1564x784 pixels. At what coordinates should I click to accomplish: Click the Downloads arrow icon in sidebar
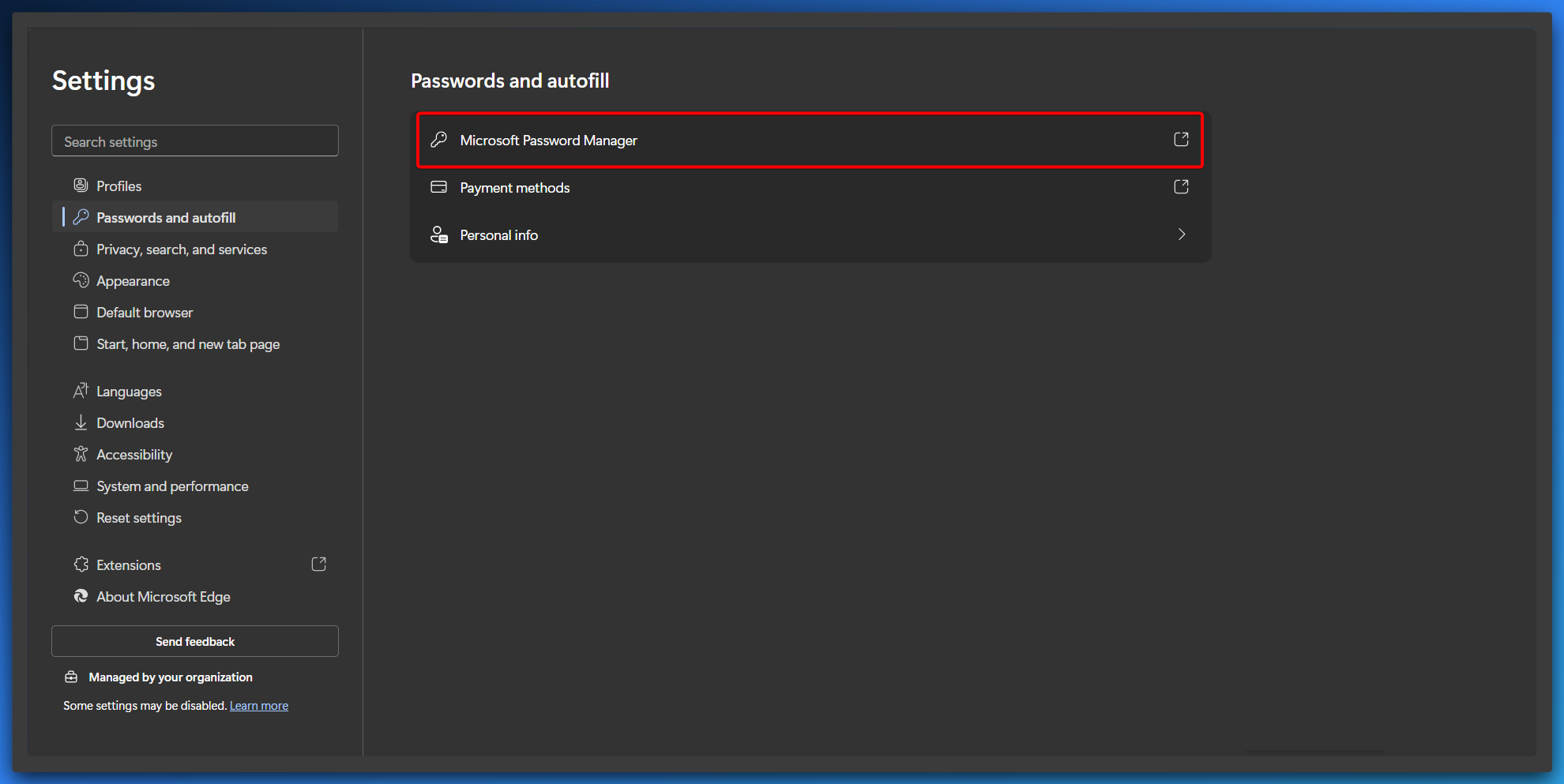point(81,423)
